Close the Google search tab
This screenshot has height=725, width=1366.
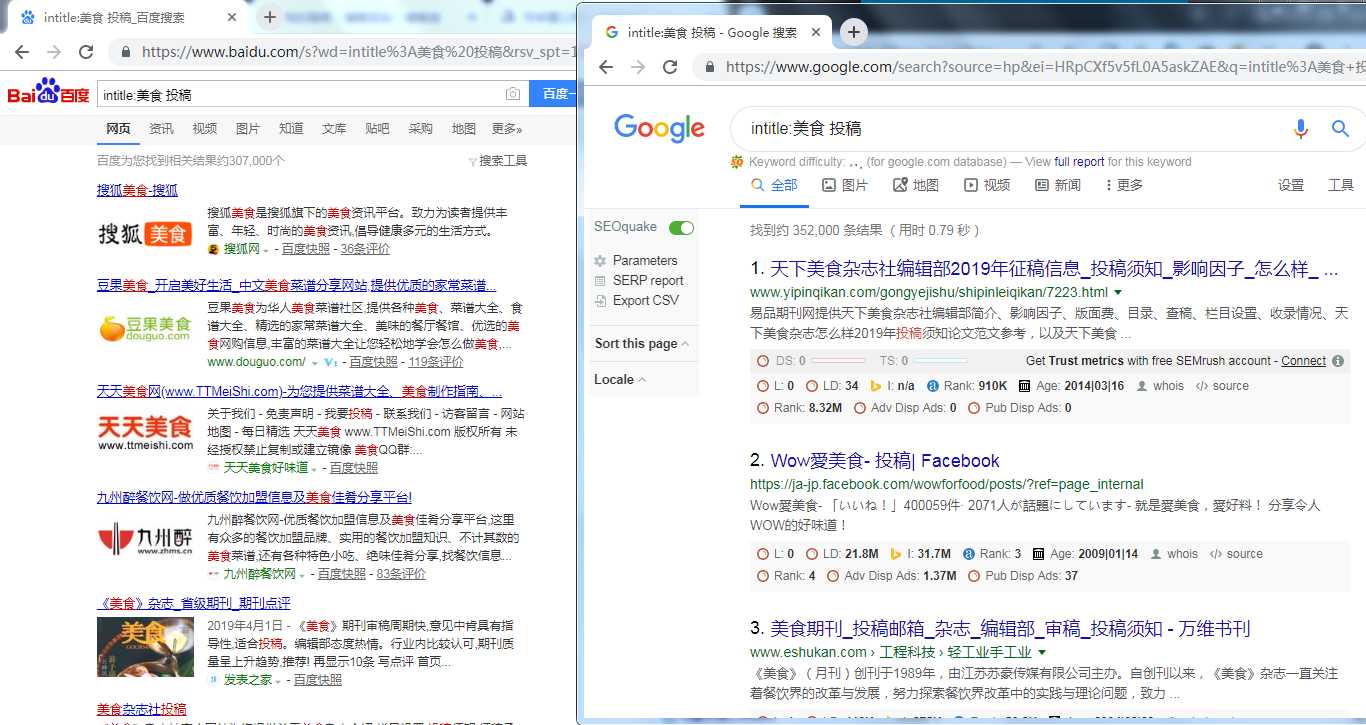pos(816,32)
